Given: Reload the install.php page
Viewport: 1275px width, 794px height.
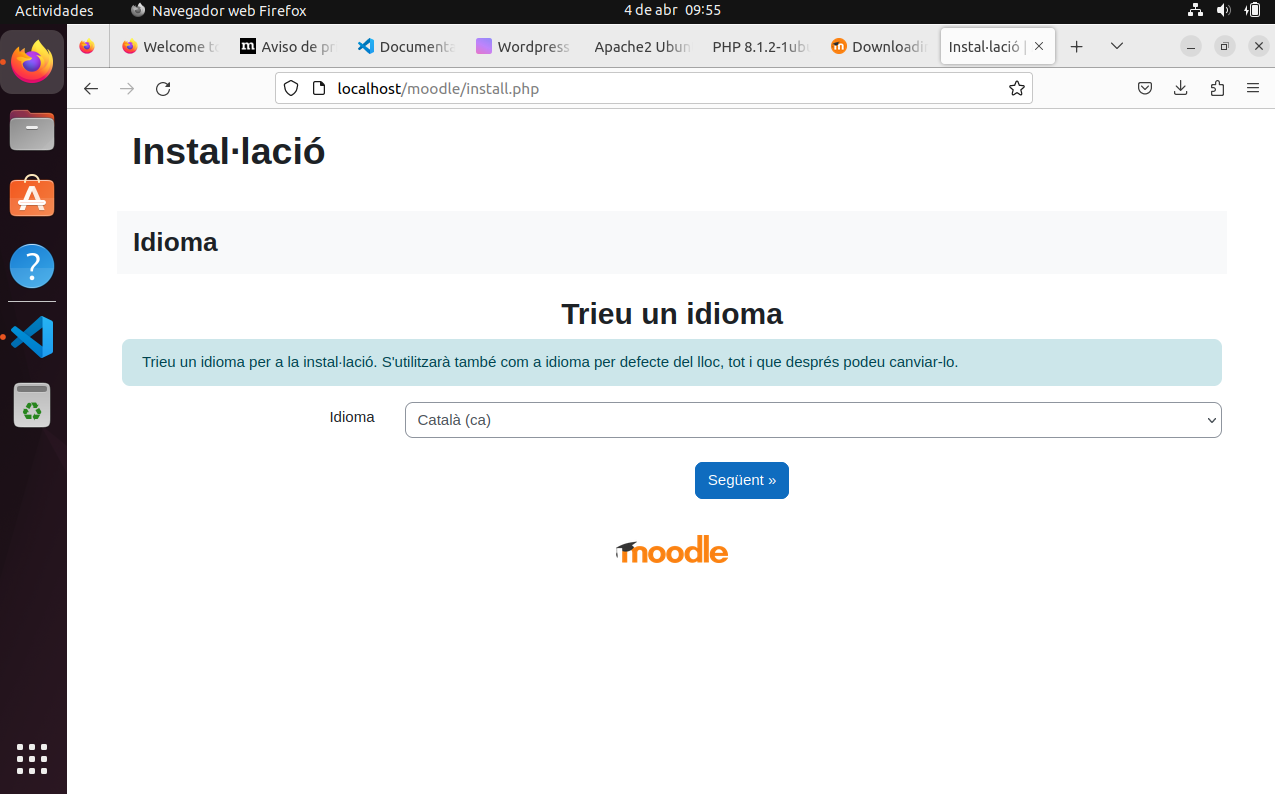Looking at the screenshot, I should point(163,88).
